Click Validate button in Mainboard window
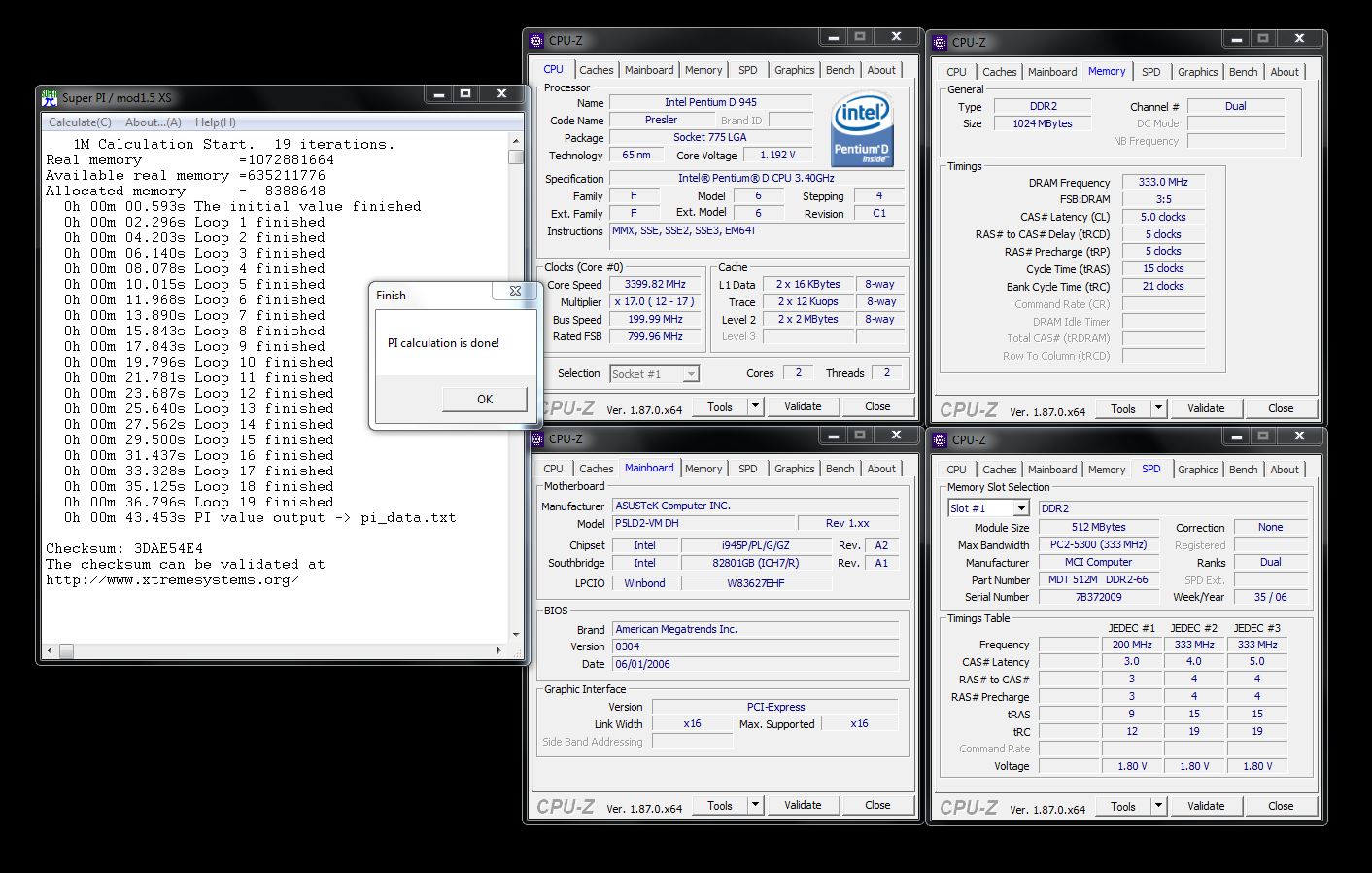 [803, 805]
